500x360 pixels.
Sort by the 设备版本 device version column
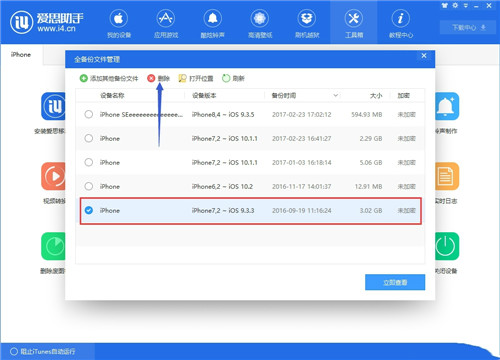click(204, 96)
